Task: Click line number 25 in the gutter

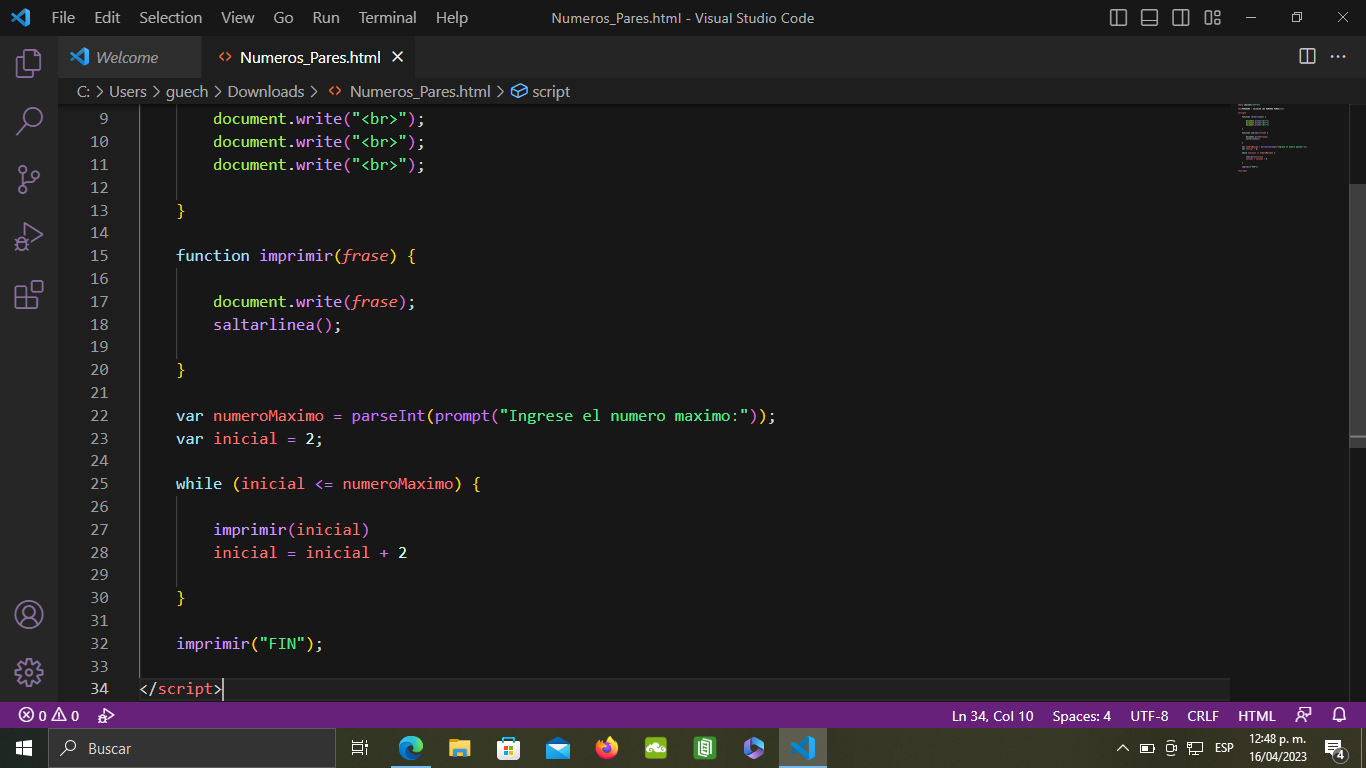Action: click(x=99, y=483)
